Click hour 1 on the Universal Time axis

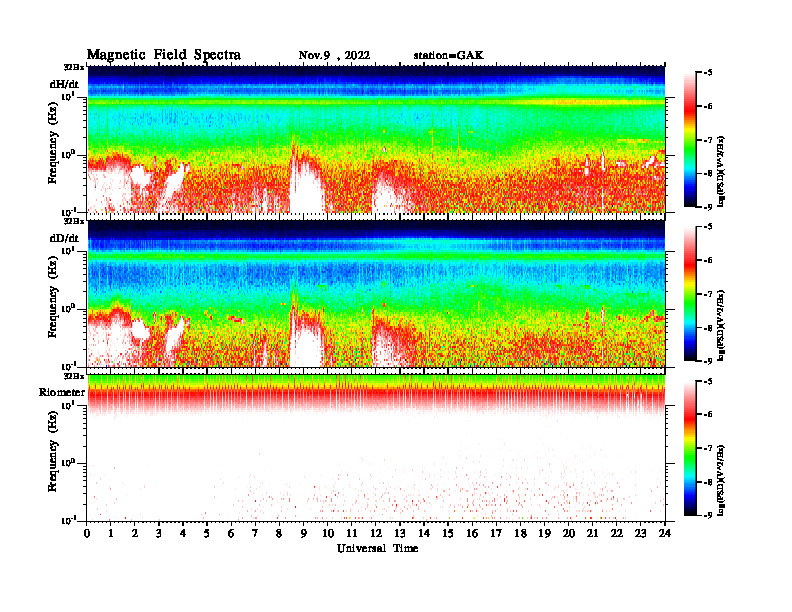(x=111, y=533)
